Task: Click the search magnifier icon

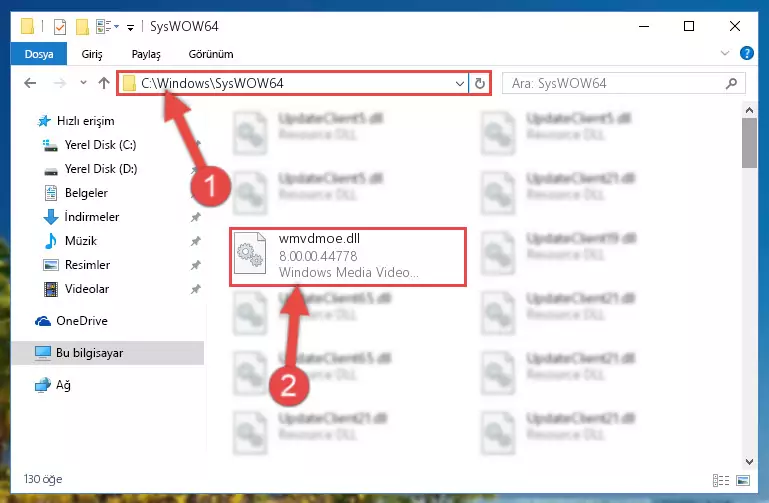Action: coord(731,84)
